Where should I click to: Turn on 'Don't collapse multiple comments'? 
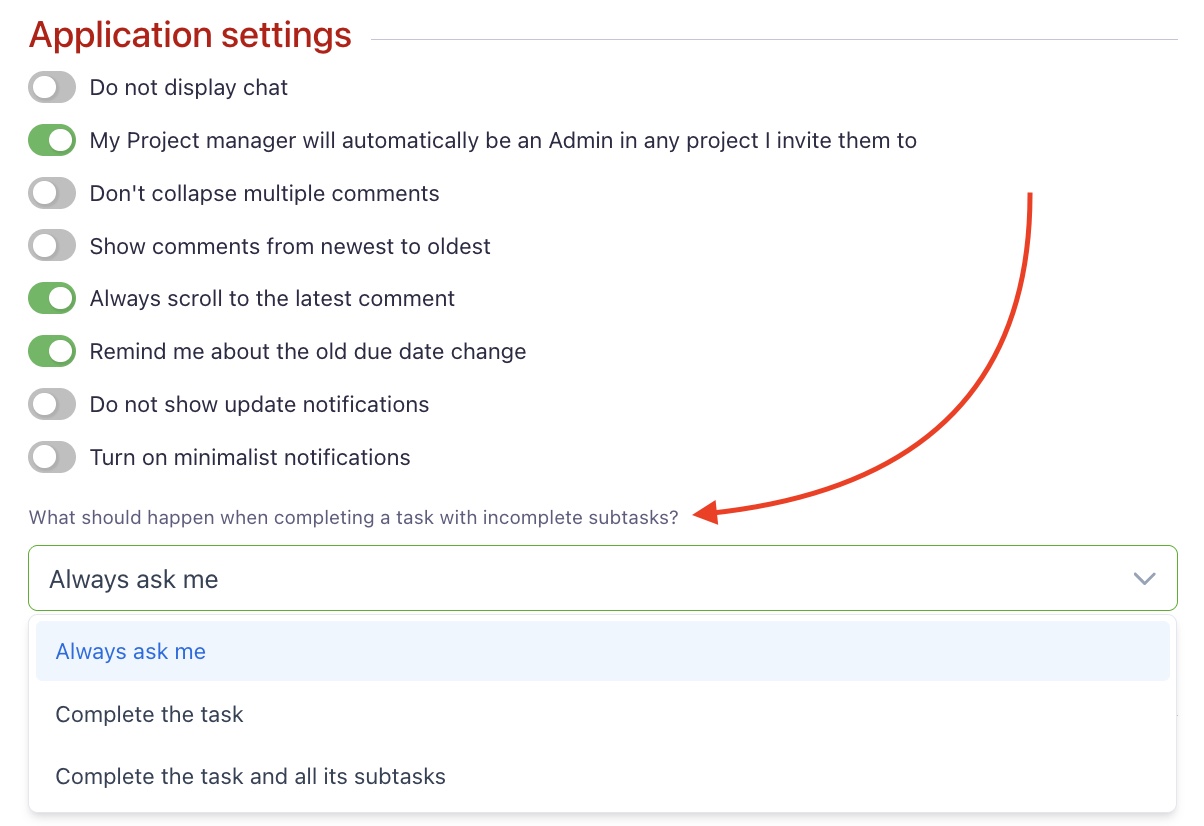click(51, 193)
